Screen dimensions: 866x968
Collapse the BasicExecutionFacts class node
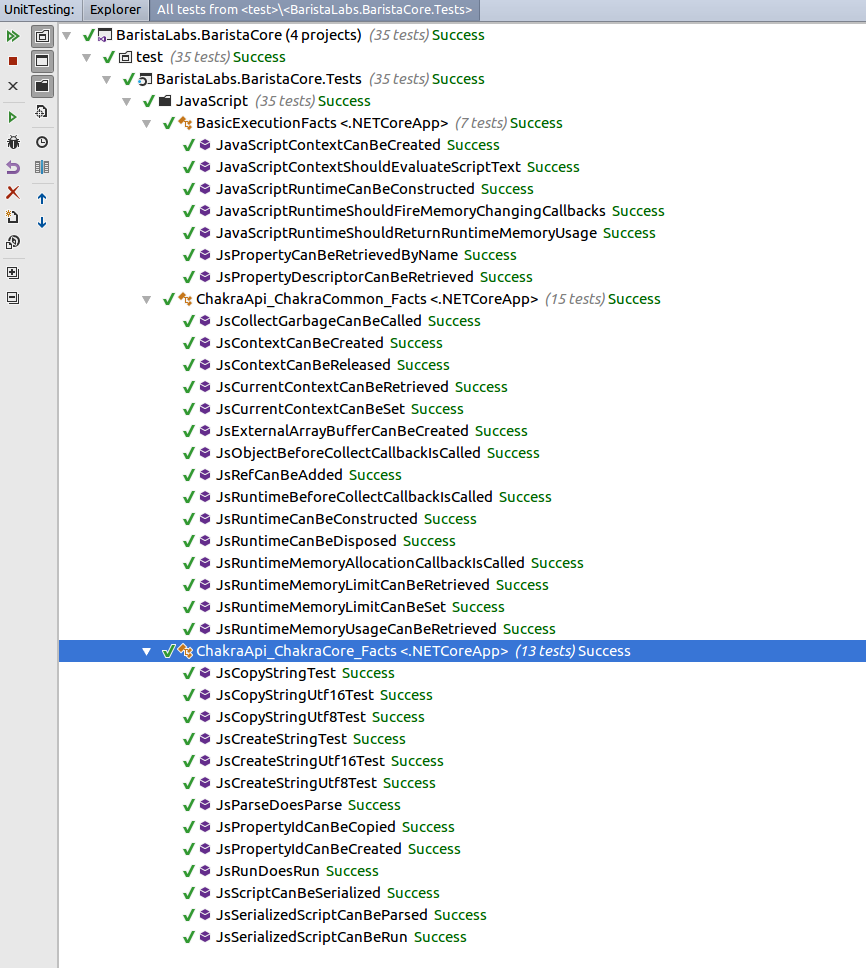(x=146, y=123)
